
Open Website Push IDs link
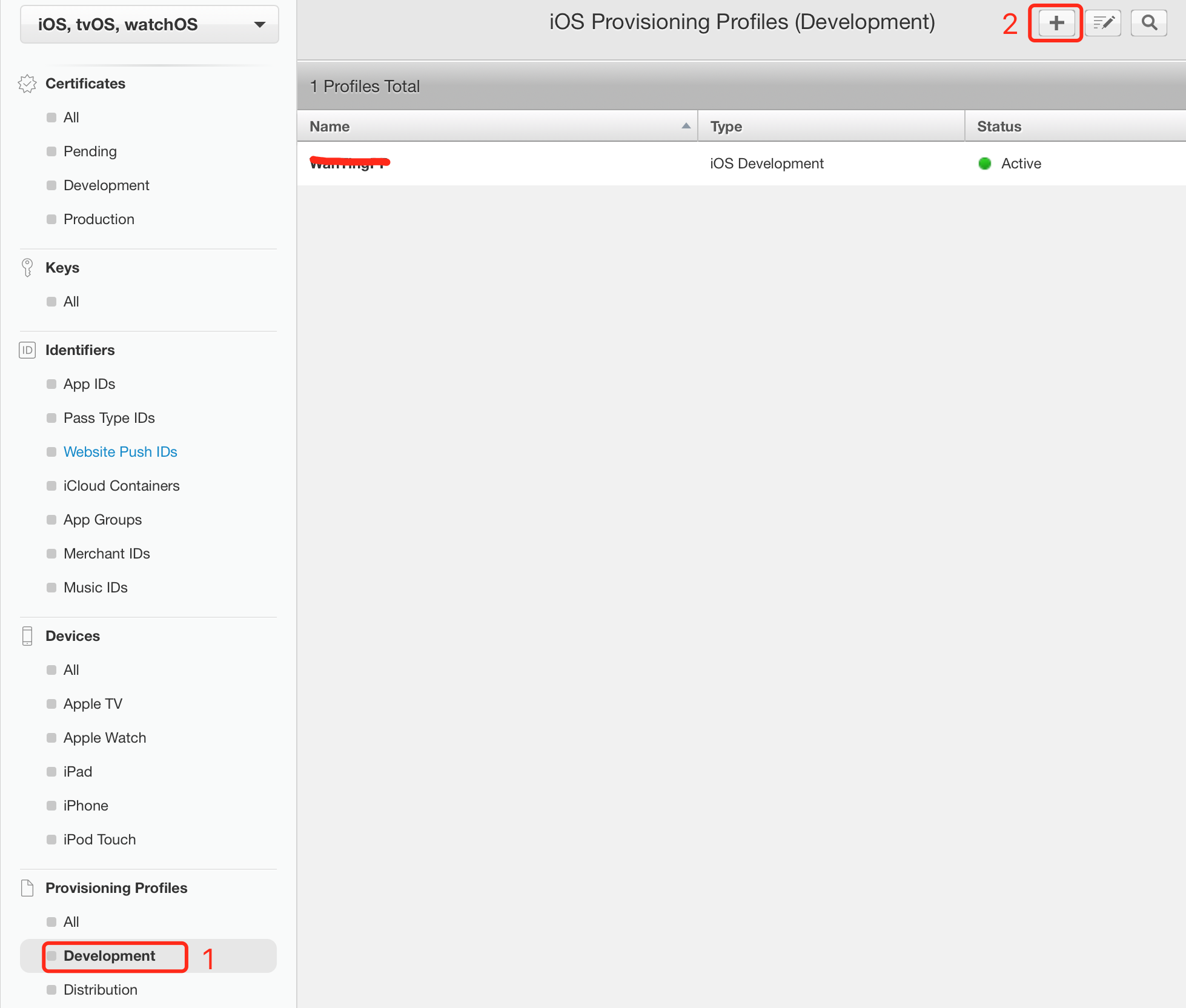pos(120,452)
